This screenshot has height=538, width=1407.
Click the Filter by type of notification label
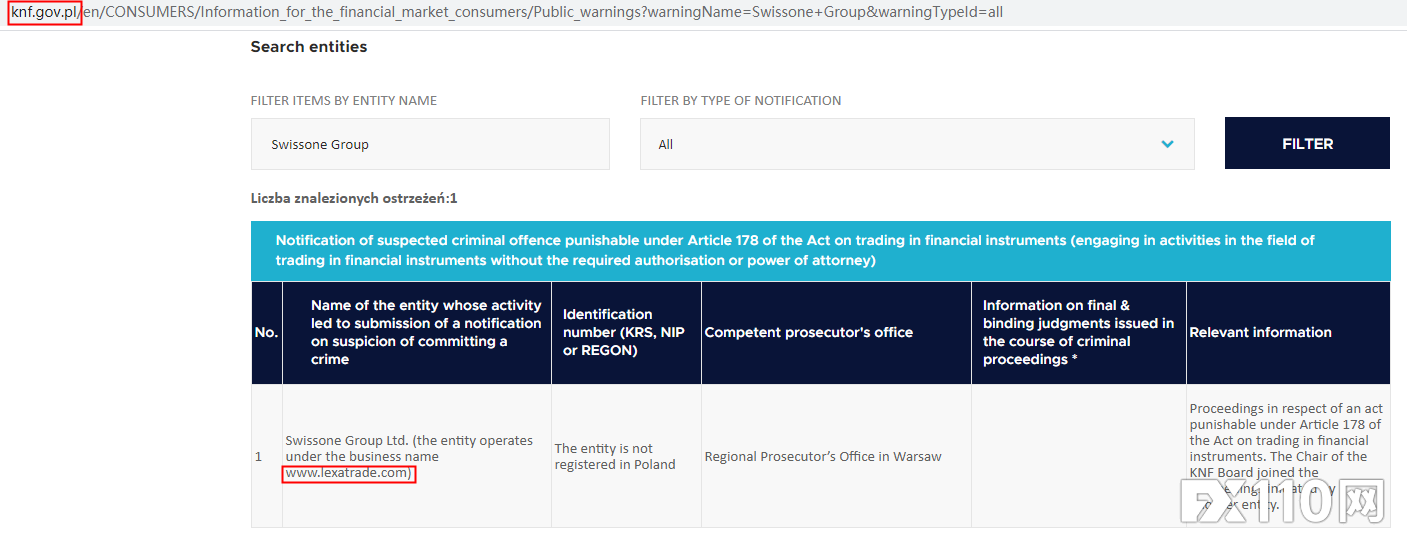[x=740, y=101]
